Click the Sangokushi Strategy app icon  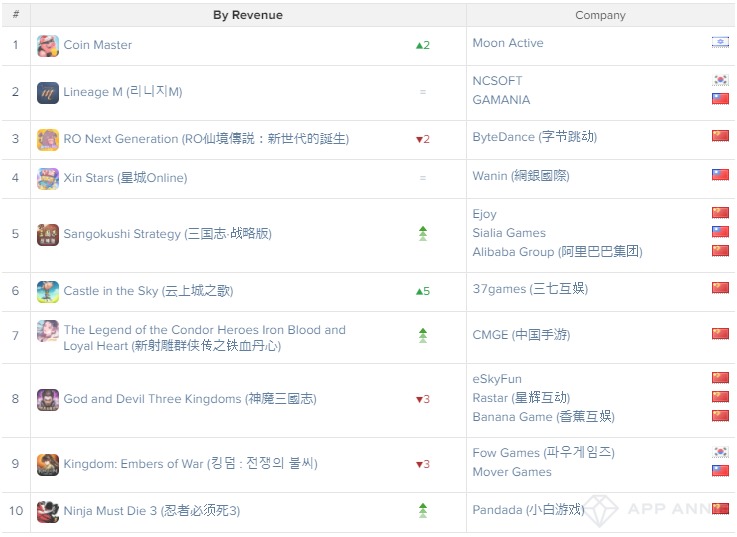48,235
